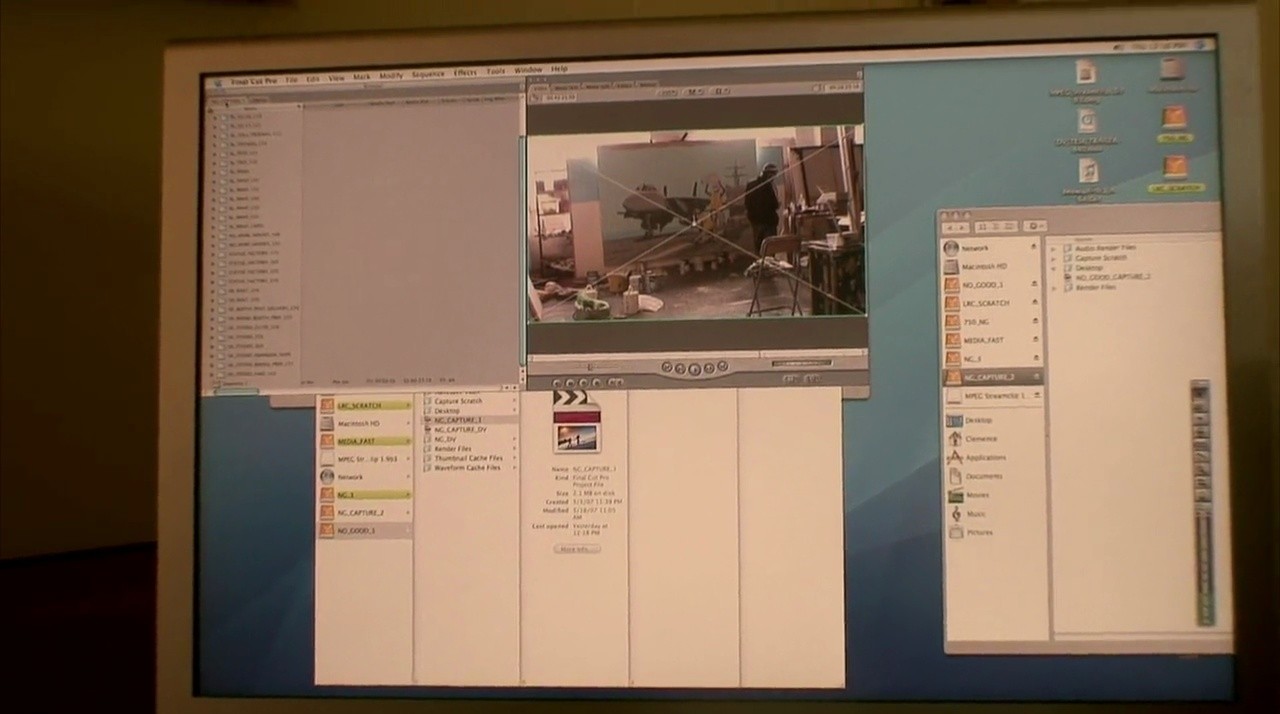Select NG_CAPTURE_DV in column view
Image resolution: width=1280 pixels, height=714 pixels.
[x=471, y=430]
